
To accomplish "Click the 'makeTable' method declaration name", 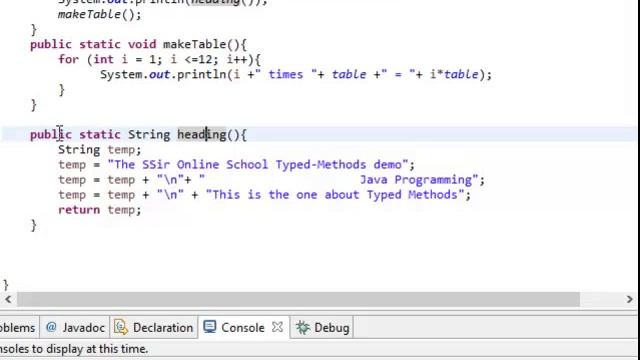I will point(195,44).
